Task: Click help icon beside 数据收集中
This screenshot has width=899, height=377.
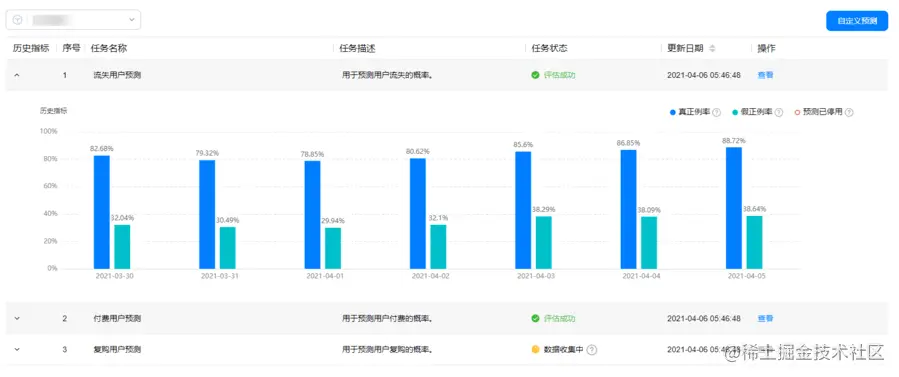Action: click(592, 349)
